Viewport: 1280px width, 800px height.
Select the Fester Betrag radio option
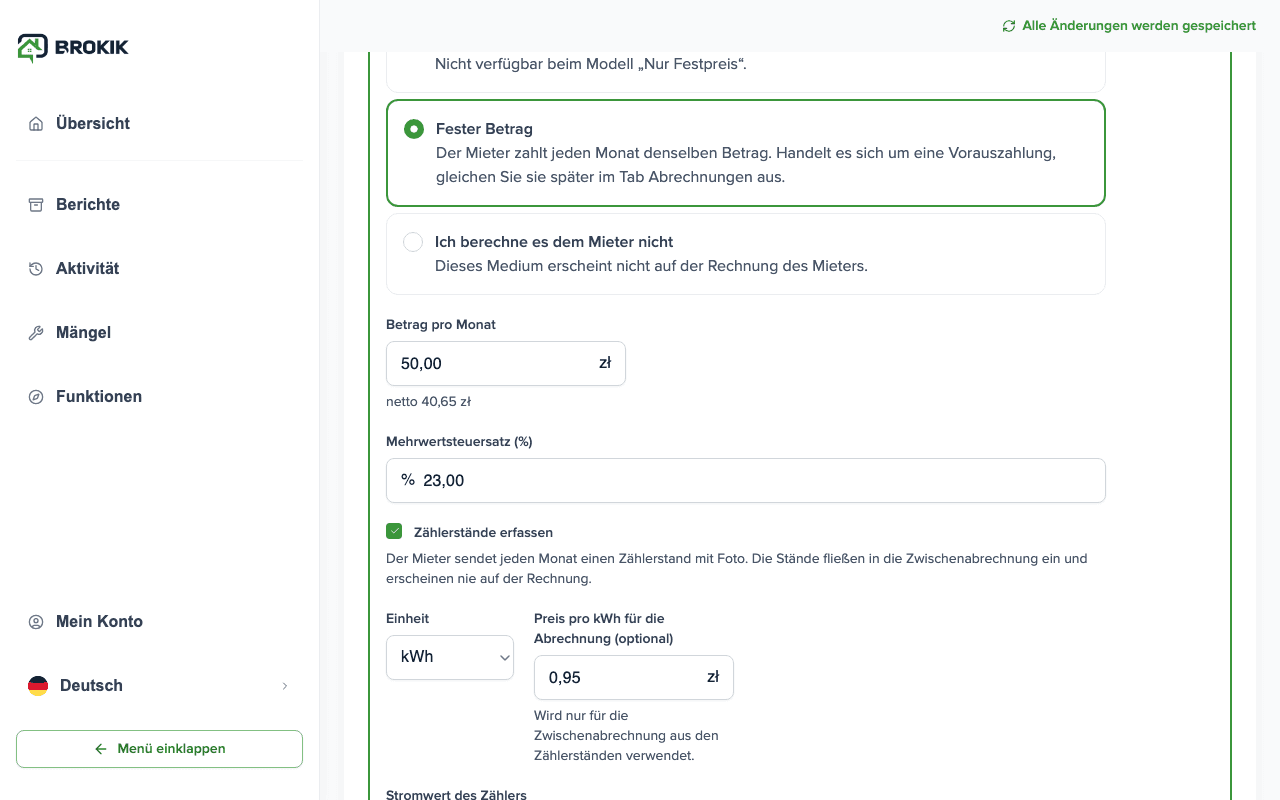(414, 129)
